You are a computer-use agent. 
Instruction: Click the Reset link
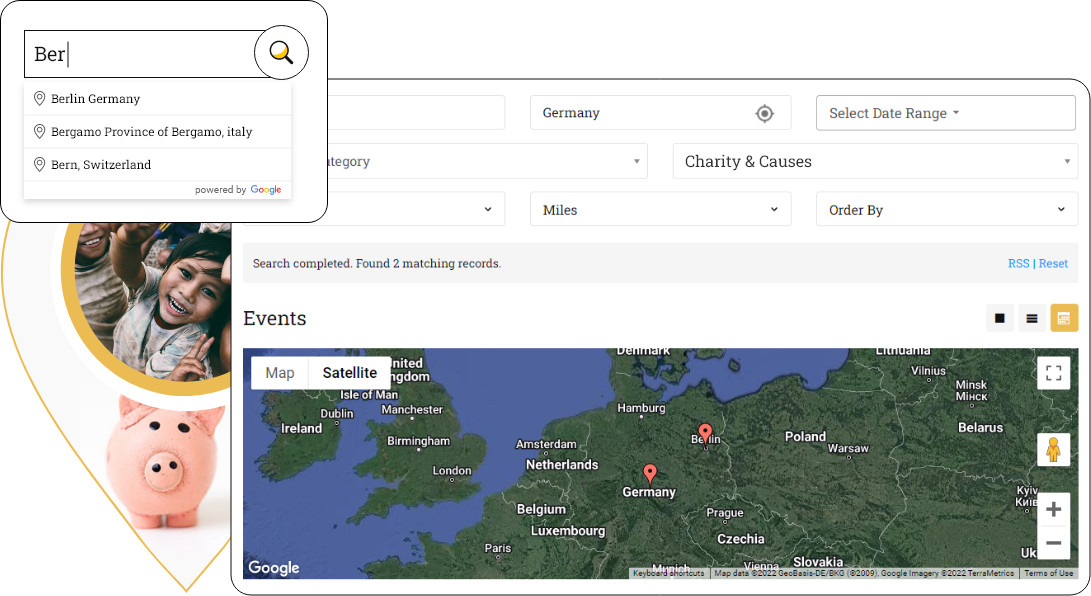[x=1053, y=263]
